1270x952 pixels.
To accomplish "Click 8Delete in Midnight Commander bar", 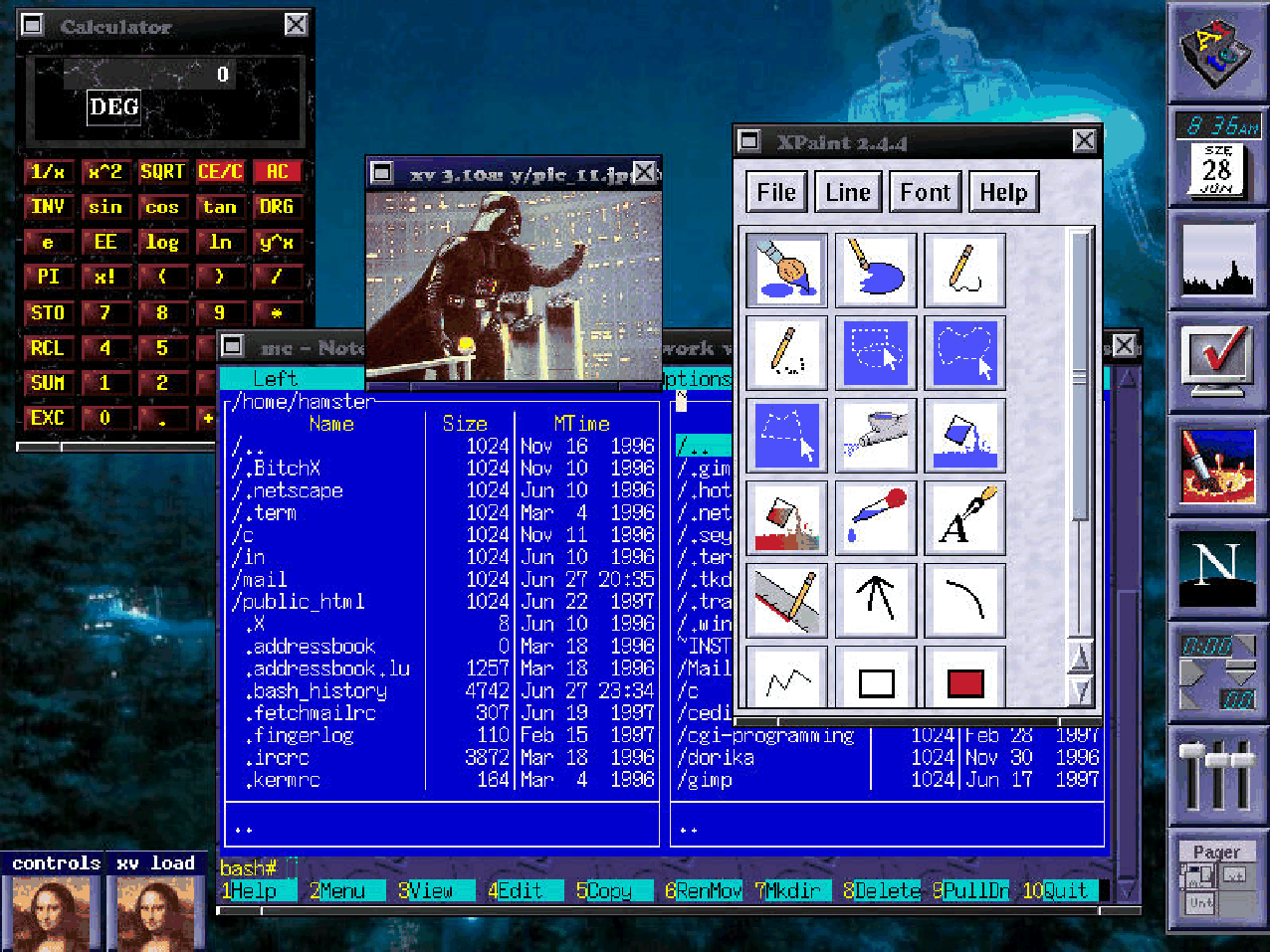I will [x=882, y=890].
